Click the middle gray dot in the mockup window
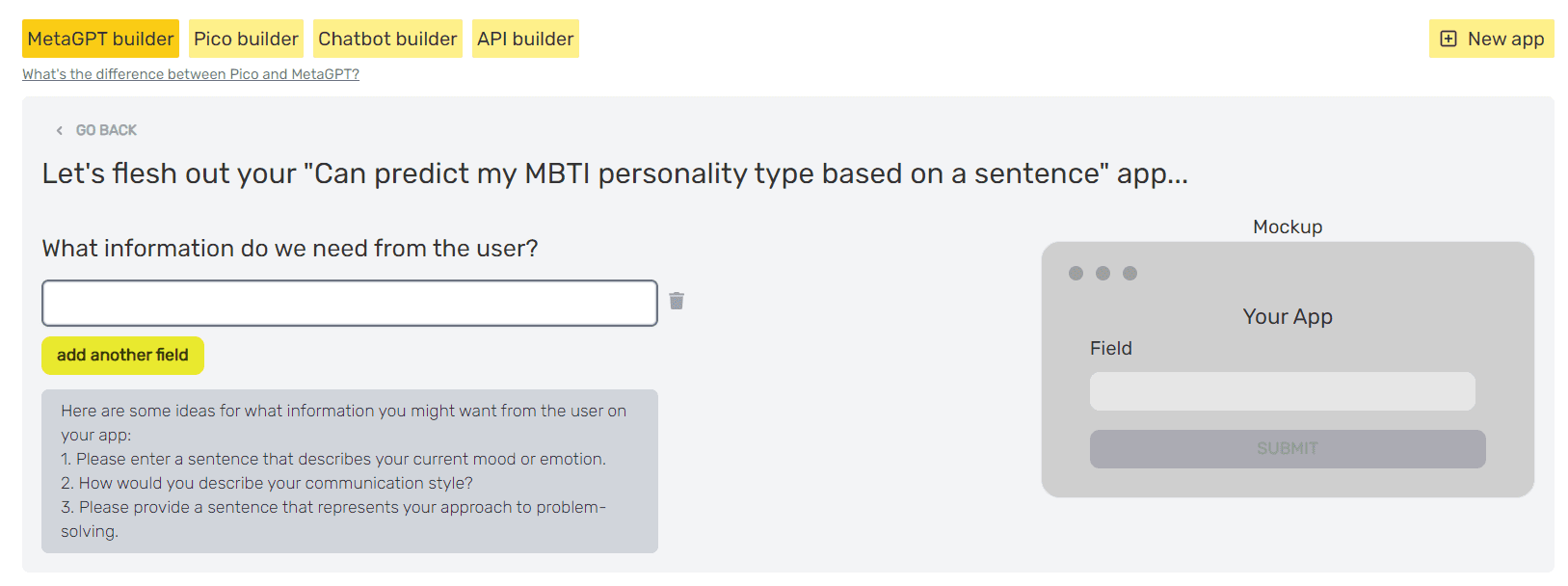The image size is (1568, 586). [1103, 274]
